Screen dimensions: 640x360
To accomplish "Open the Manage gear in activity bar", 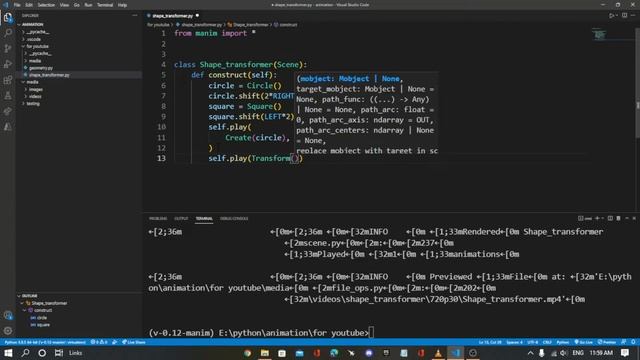I will 8,331.
